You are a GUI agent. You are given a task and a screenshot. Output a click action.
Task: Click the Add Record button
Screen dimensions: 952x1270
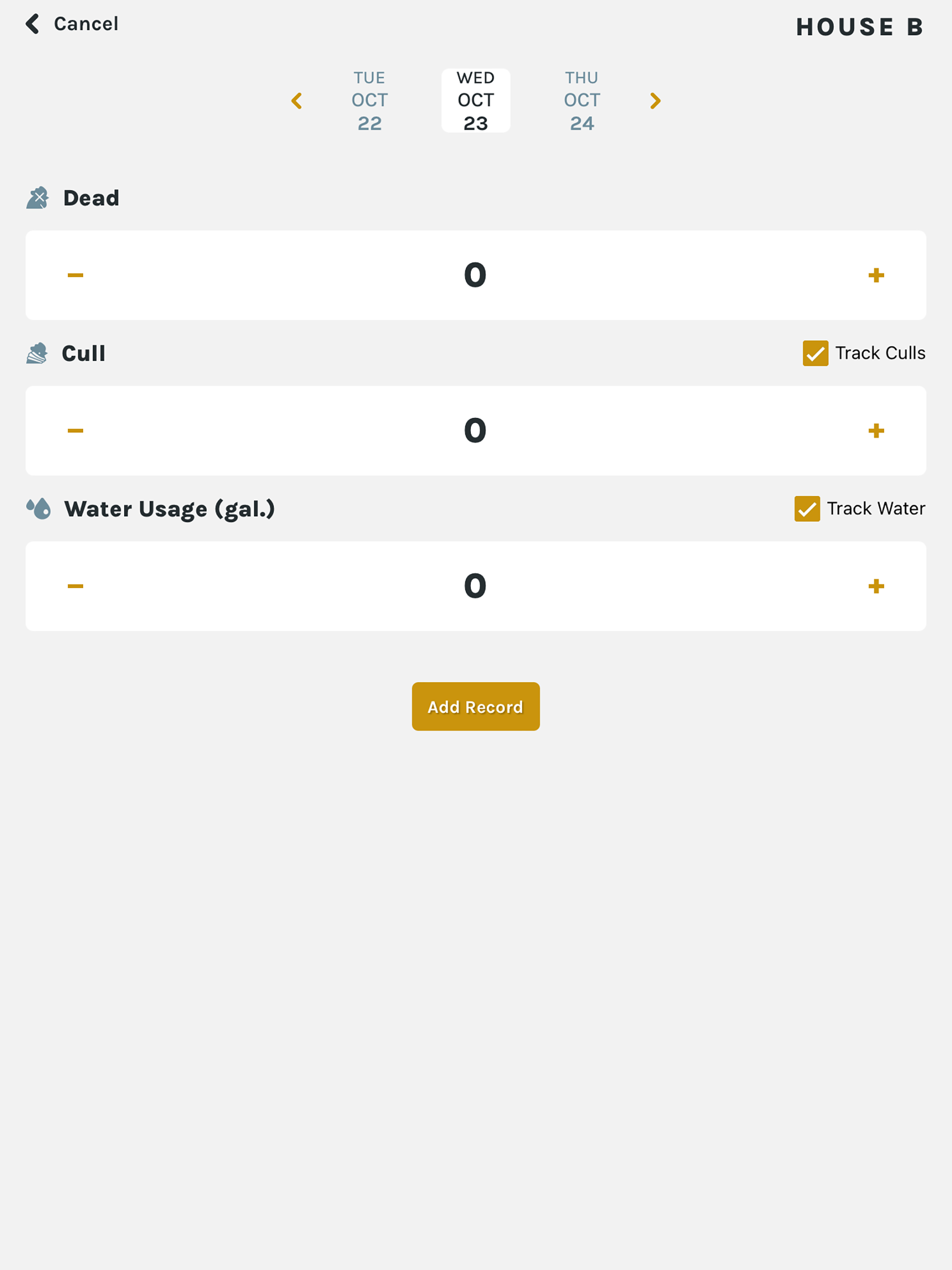(x=476, y=707)
